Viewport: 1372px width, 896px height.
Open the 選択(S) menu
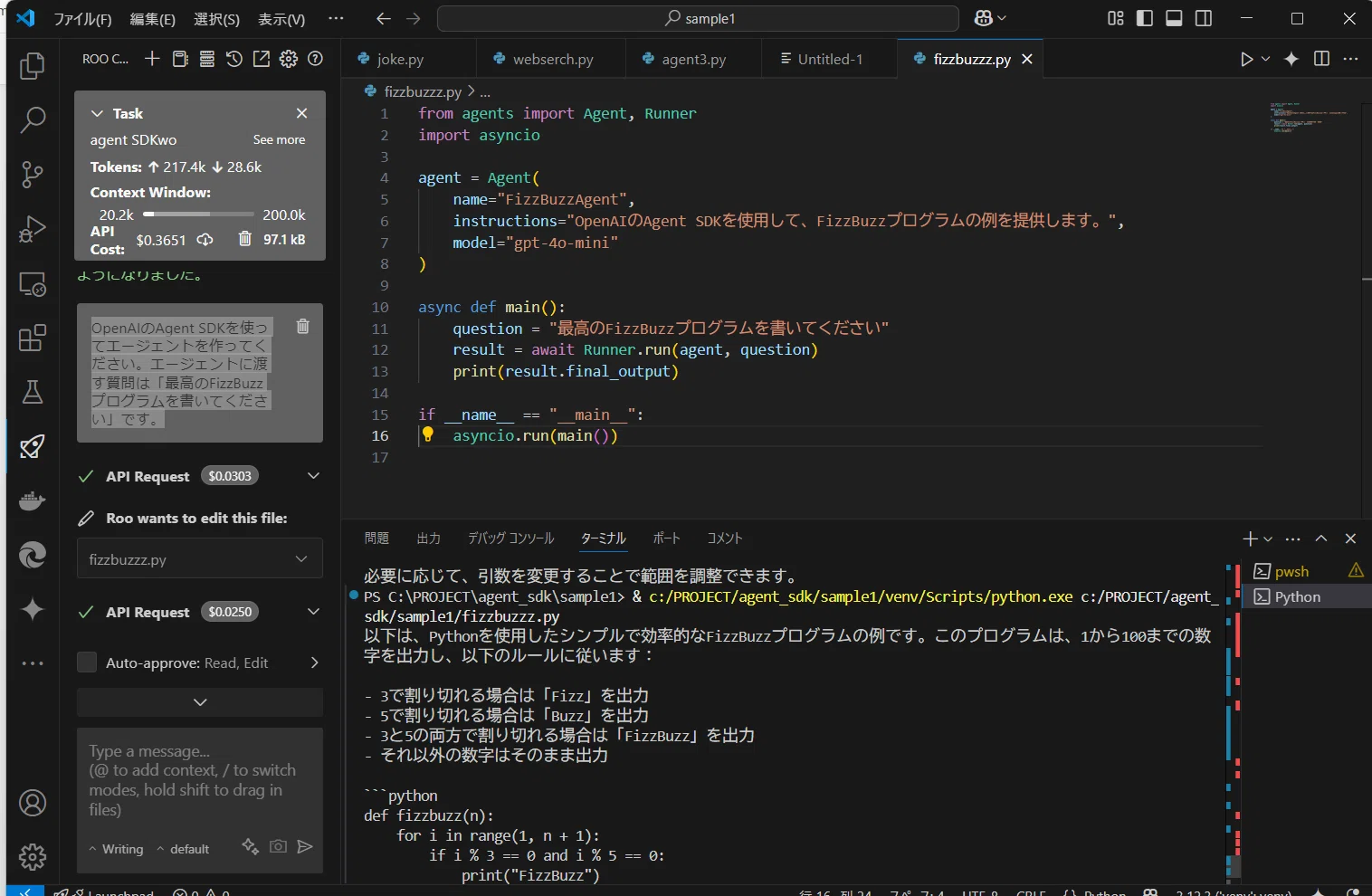point(216,19)
